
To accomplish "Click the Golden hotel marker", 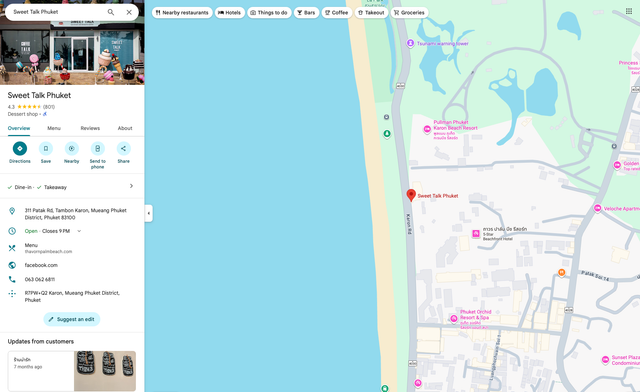I will tap(618, 165).
